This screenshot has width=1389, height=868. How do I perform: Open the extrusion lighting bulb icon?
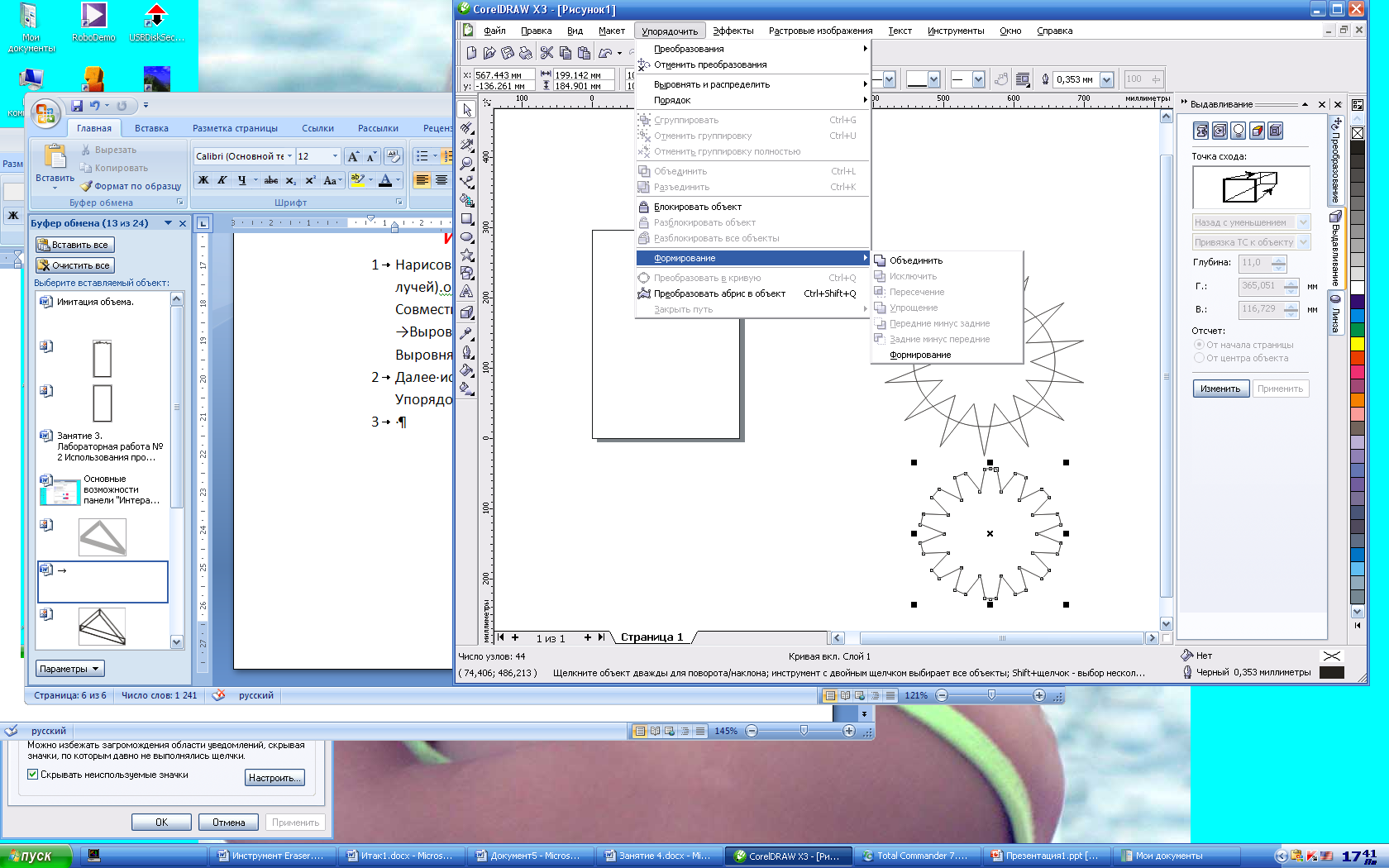[x=1239, y=131]
